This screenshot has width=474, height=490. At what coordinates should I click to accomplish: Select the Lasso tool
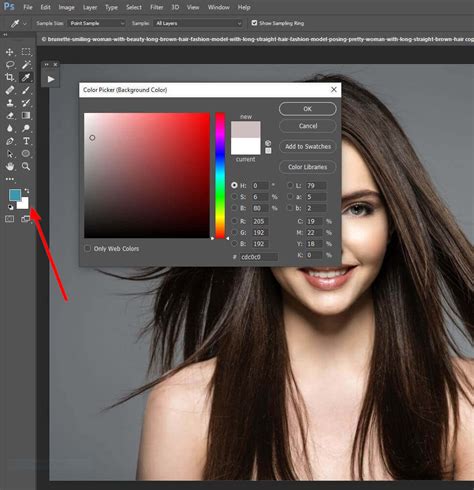point(10,65)
